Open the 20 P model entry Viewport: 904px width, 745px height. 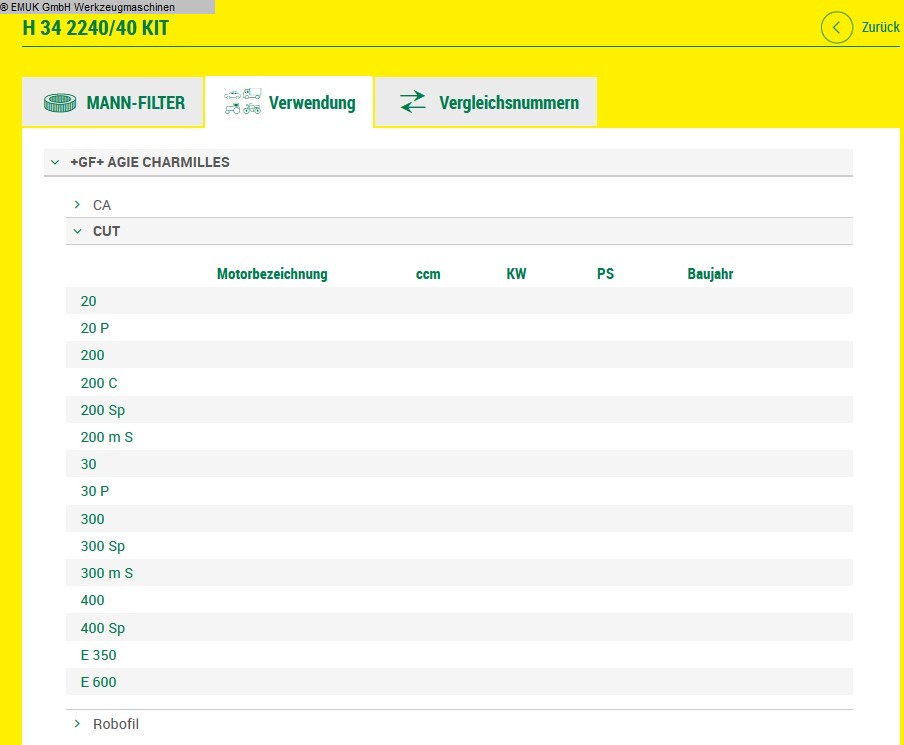coord(95,328)
